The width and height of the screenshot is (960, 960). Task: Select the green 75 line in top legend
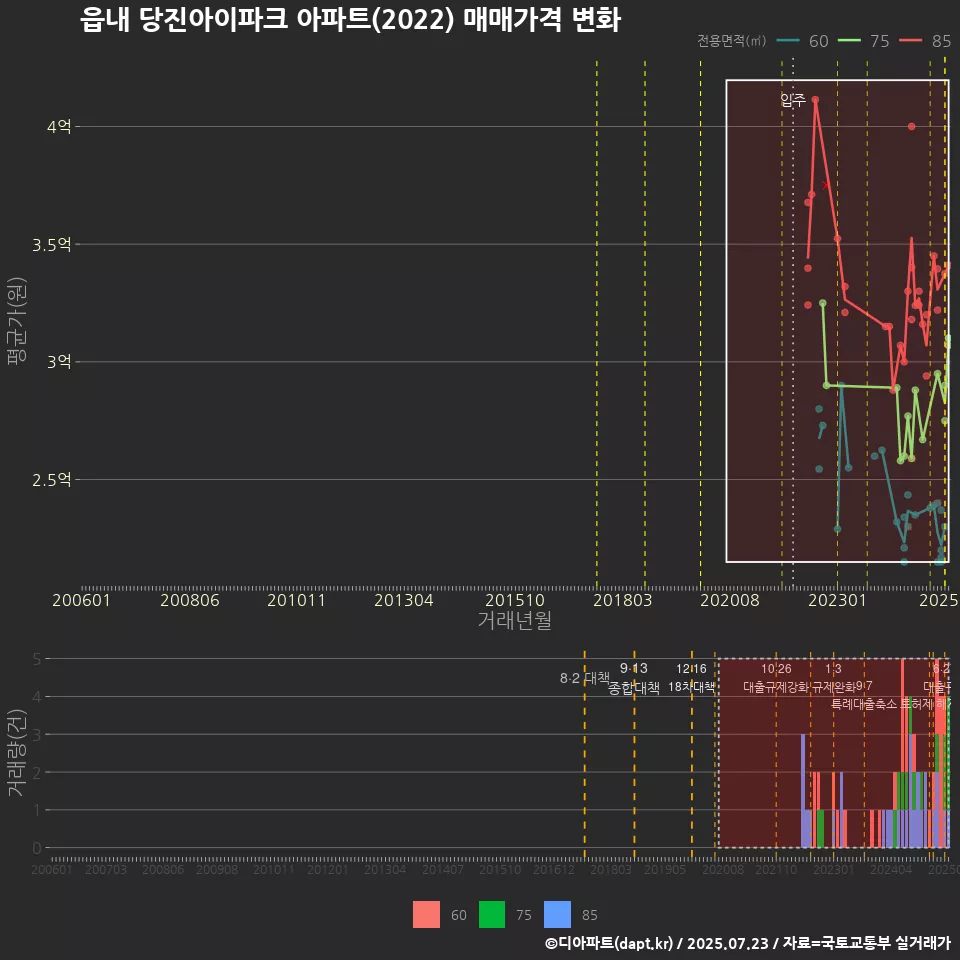[849, 41]
